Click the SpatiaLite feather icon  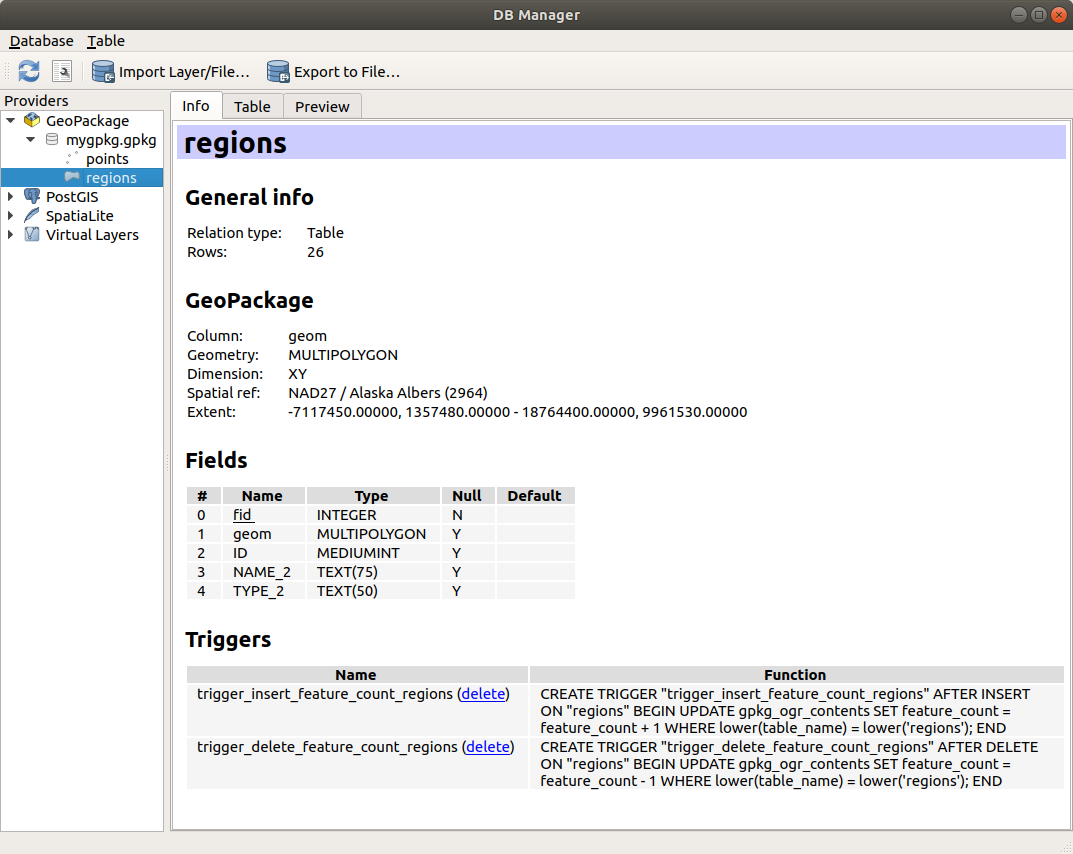click(x=30, y=215)
